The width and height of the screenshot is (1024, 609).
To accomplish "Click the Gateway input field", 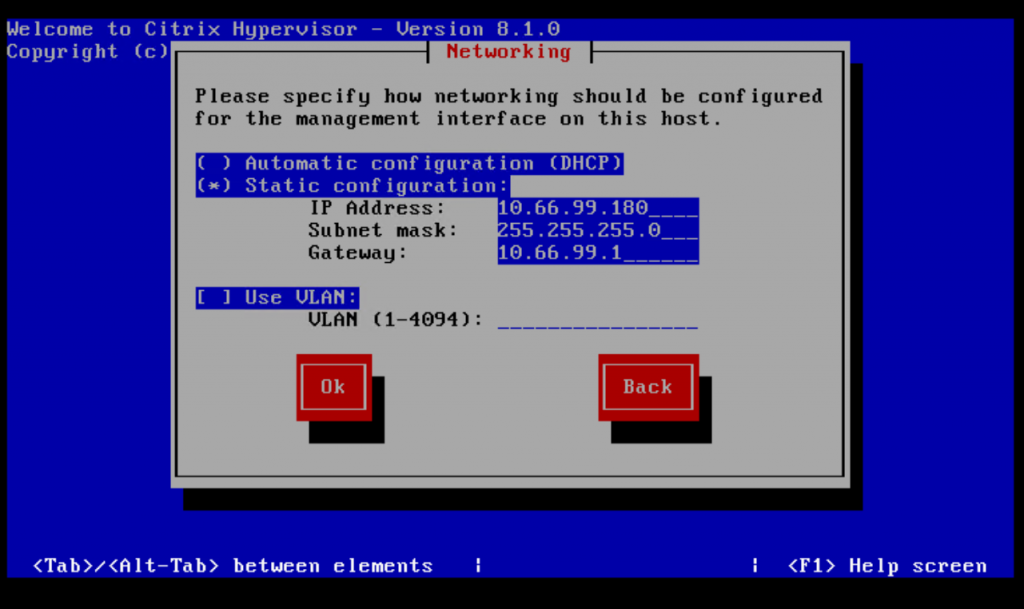I will [x=598, y=253].
